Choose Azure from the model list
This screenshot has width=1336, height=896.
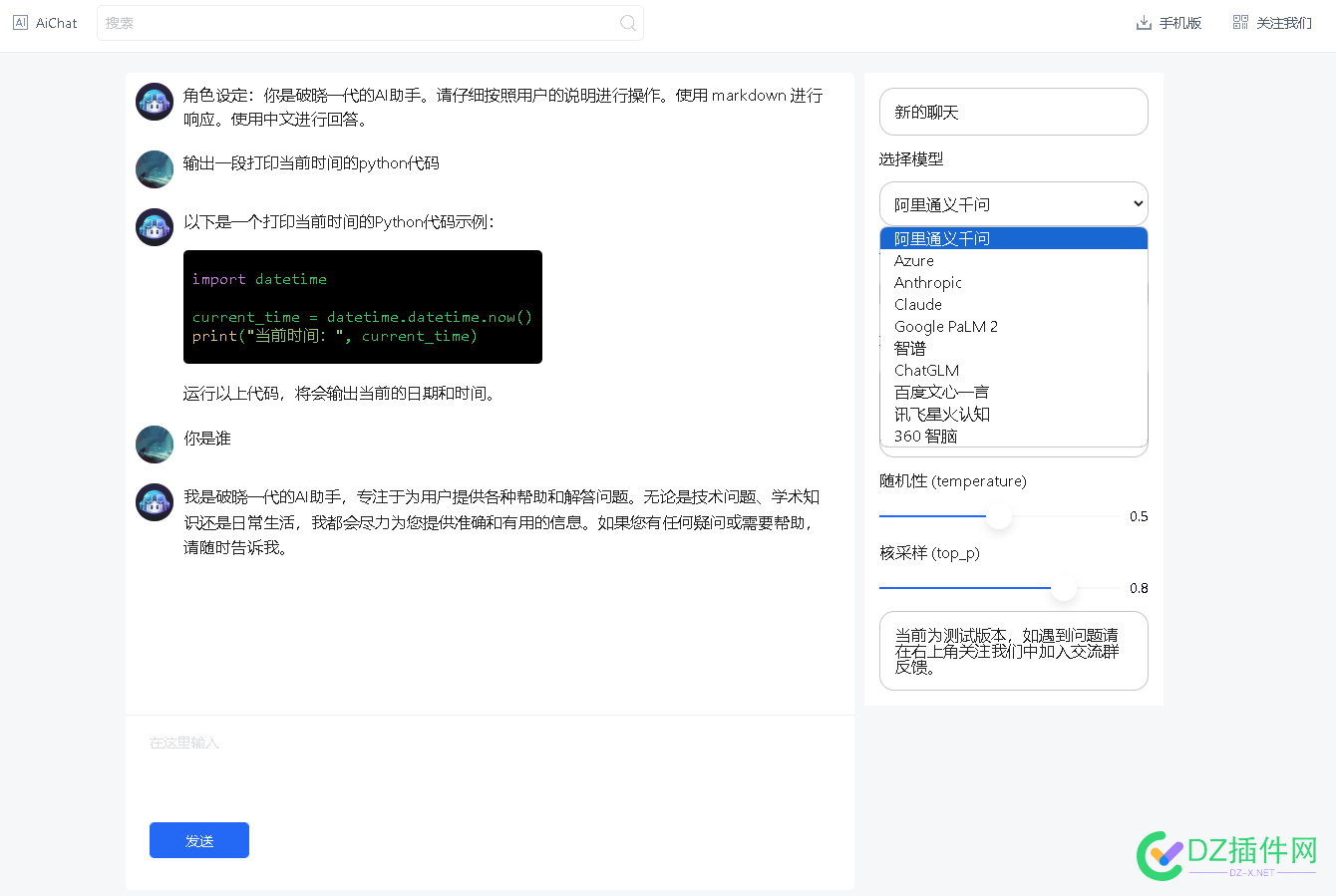[1014, 260]
